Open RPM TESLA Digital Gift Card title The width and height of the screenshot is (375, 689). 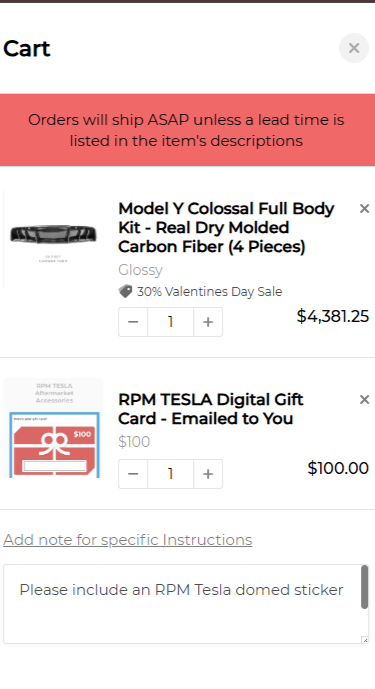(x=211, y=409)
